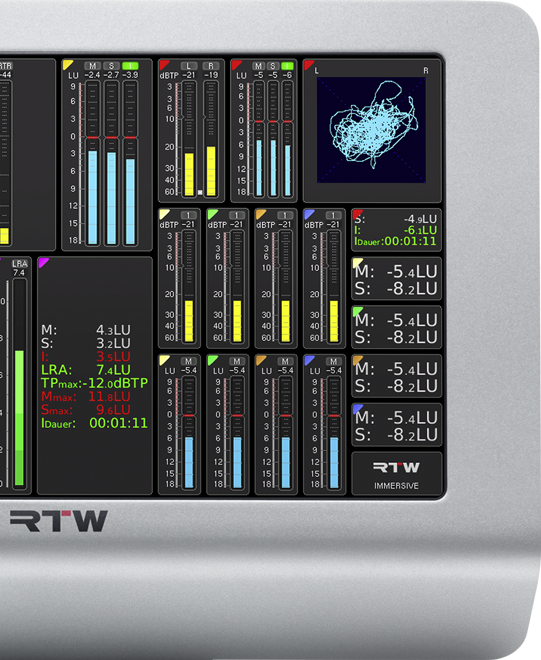Viewport: 541px width, 660px height.
Task: Tap the blue corner flag on the middle-row dBTP meter
Action: pos(308,213)
